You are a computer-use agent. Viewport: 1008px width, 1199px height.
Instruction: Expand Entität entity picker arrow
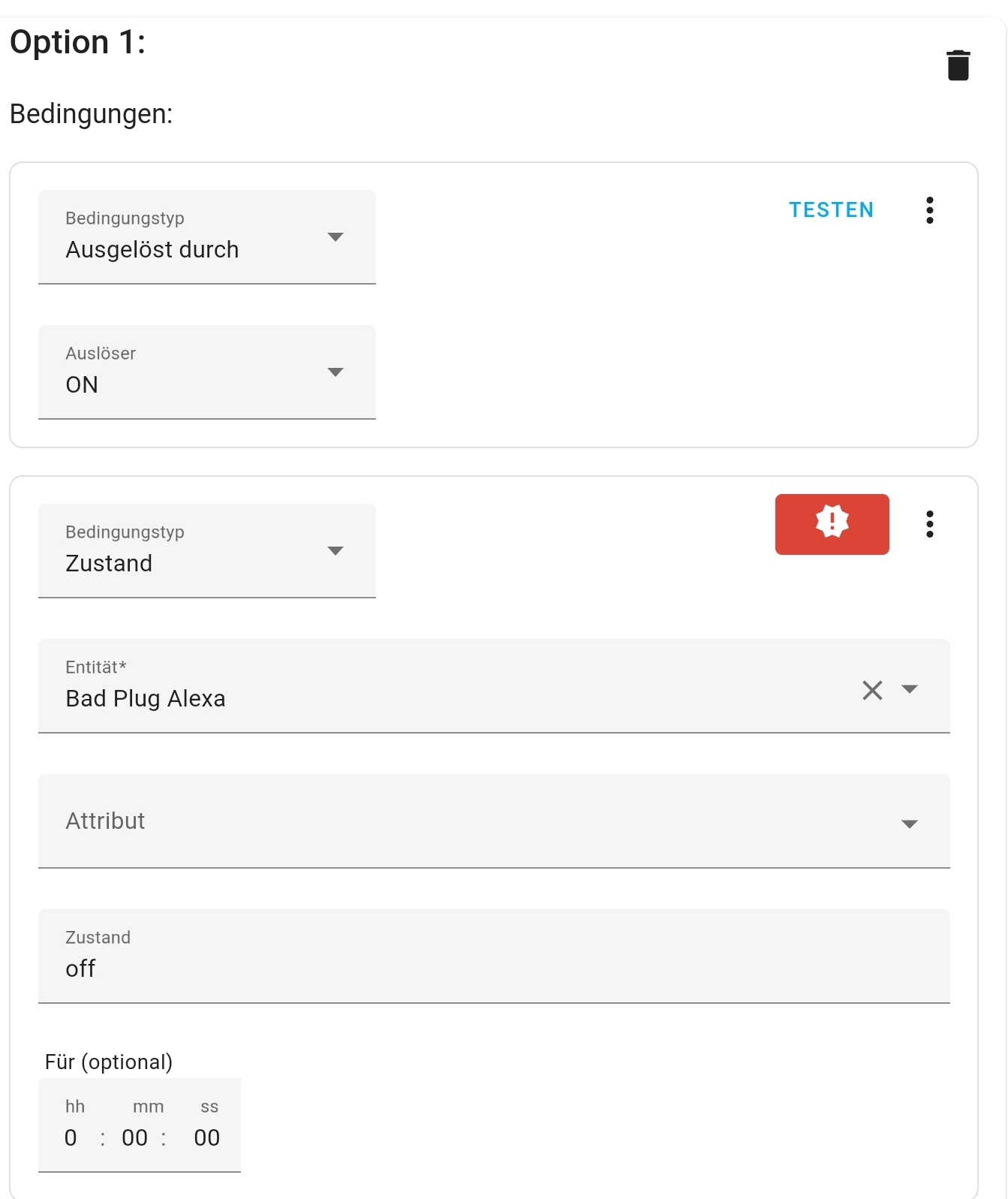tap(910, 689)
